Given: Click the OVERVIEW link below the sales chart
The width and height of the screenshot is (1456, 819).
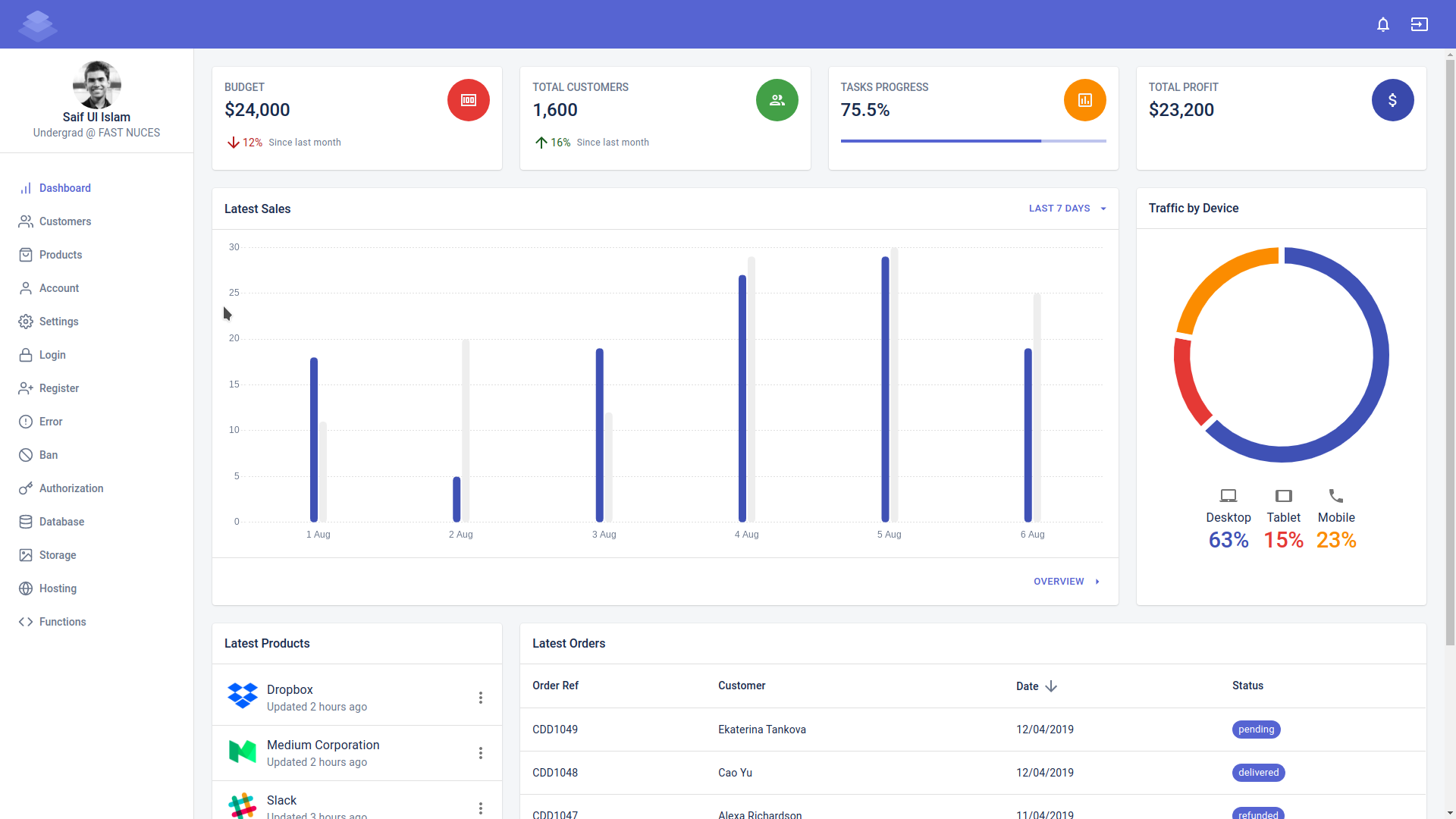Looking at the screenshot, I should [1065, 581].
